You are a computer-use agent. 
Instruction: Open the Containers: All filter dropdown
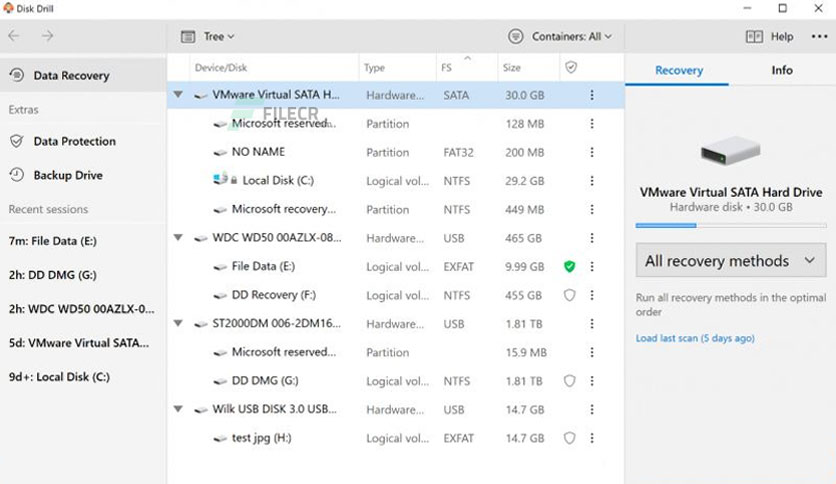[560, 36]
